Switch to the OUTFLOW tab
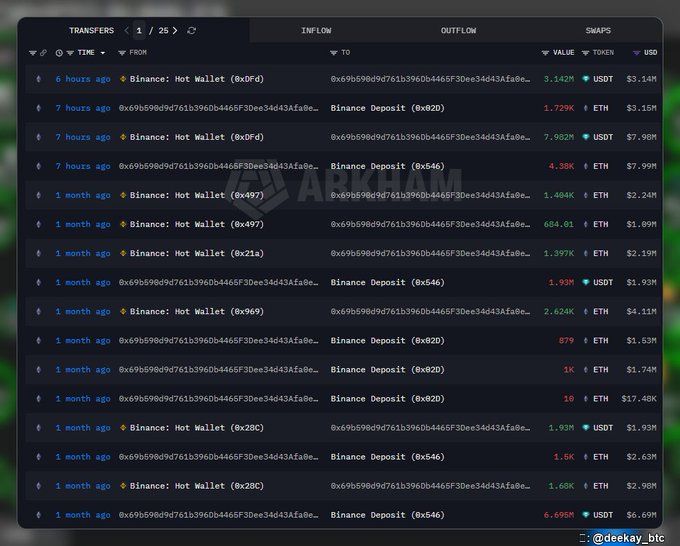The image size is (680, 546). (x=458, y=31)
